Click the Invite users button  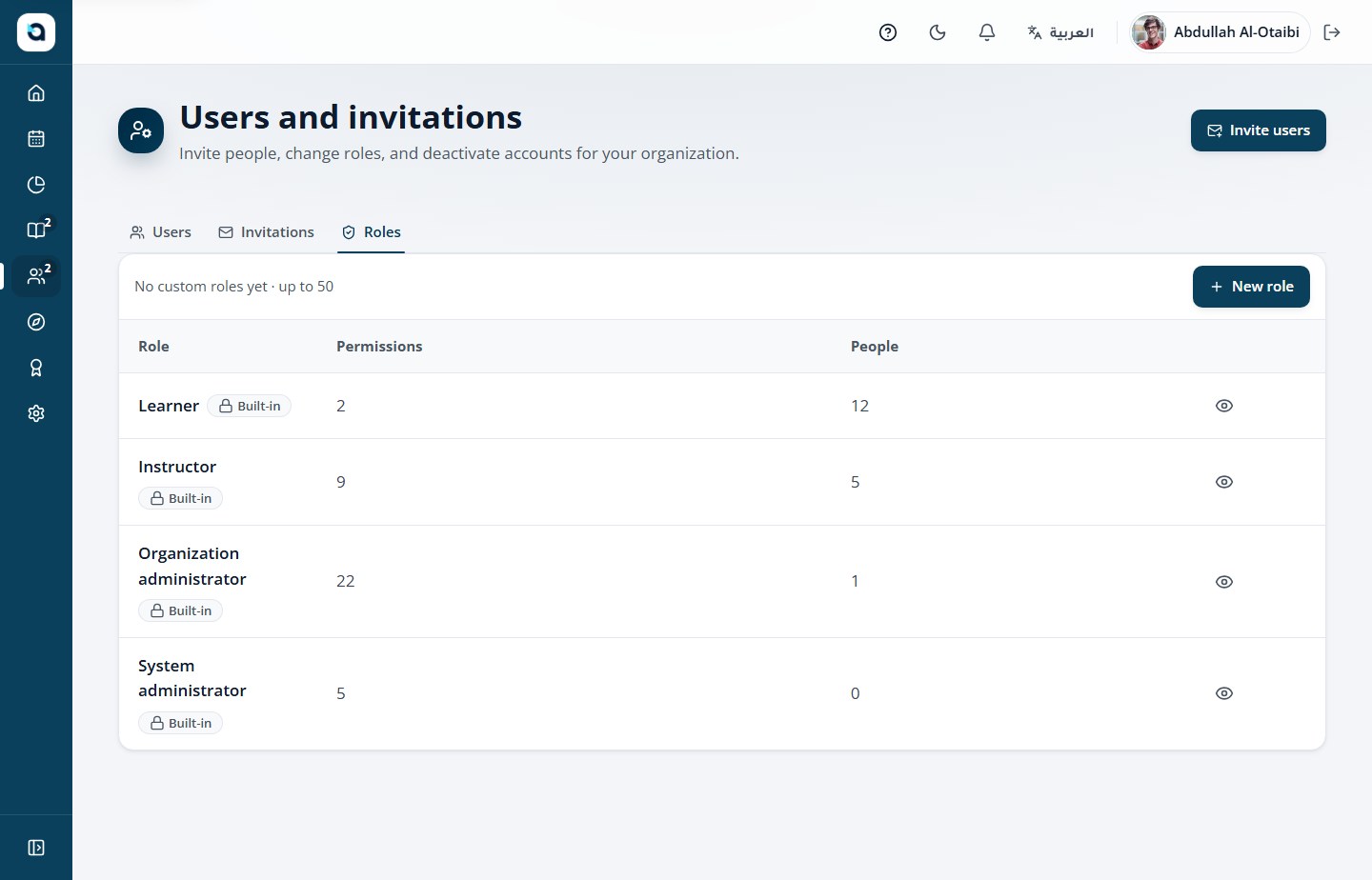[x=1258, y=130]
